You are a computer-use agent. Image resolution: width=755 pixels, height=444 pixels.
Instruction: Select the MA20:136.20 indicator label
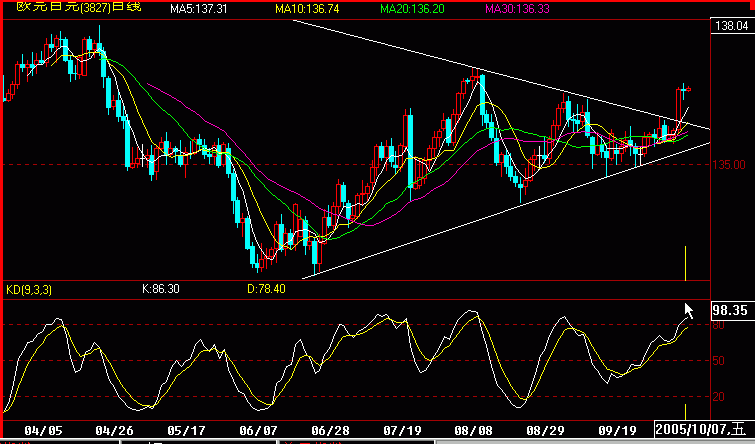click(x=412, y=9)
